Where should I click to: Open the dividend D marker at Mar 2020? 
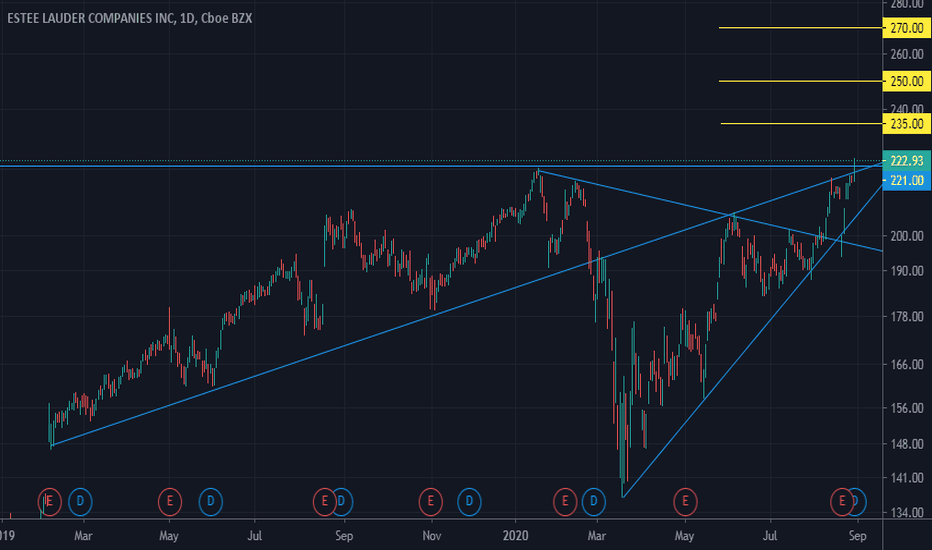[x=593, y=502]
